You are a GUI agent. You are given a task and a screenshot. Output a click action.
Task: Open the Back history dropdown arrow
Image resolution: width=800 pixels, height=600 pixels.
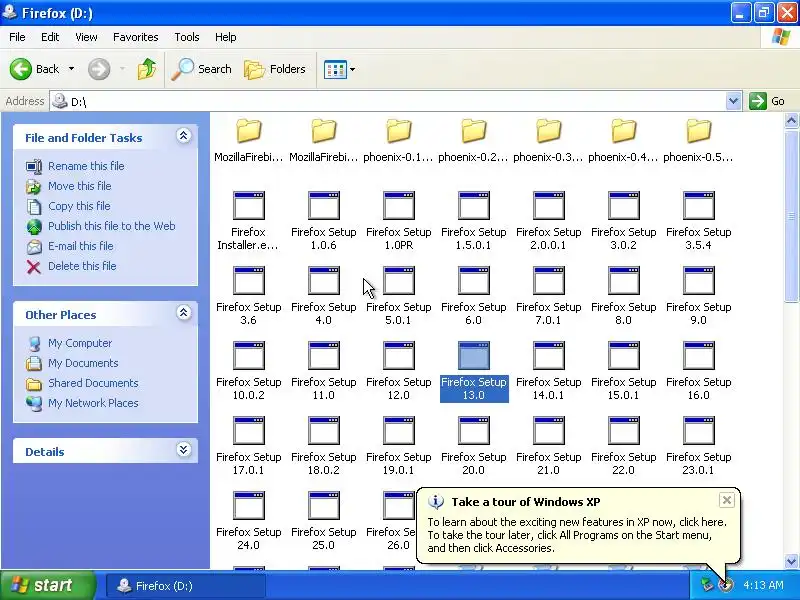(71, 69)
